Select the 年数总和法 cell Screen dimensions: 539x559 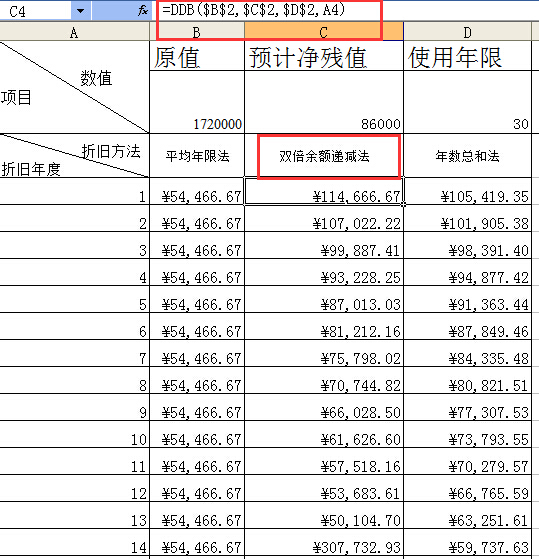[x=467, y=156]
